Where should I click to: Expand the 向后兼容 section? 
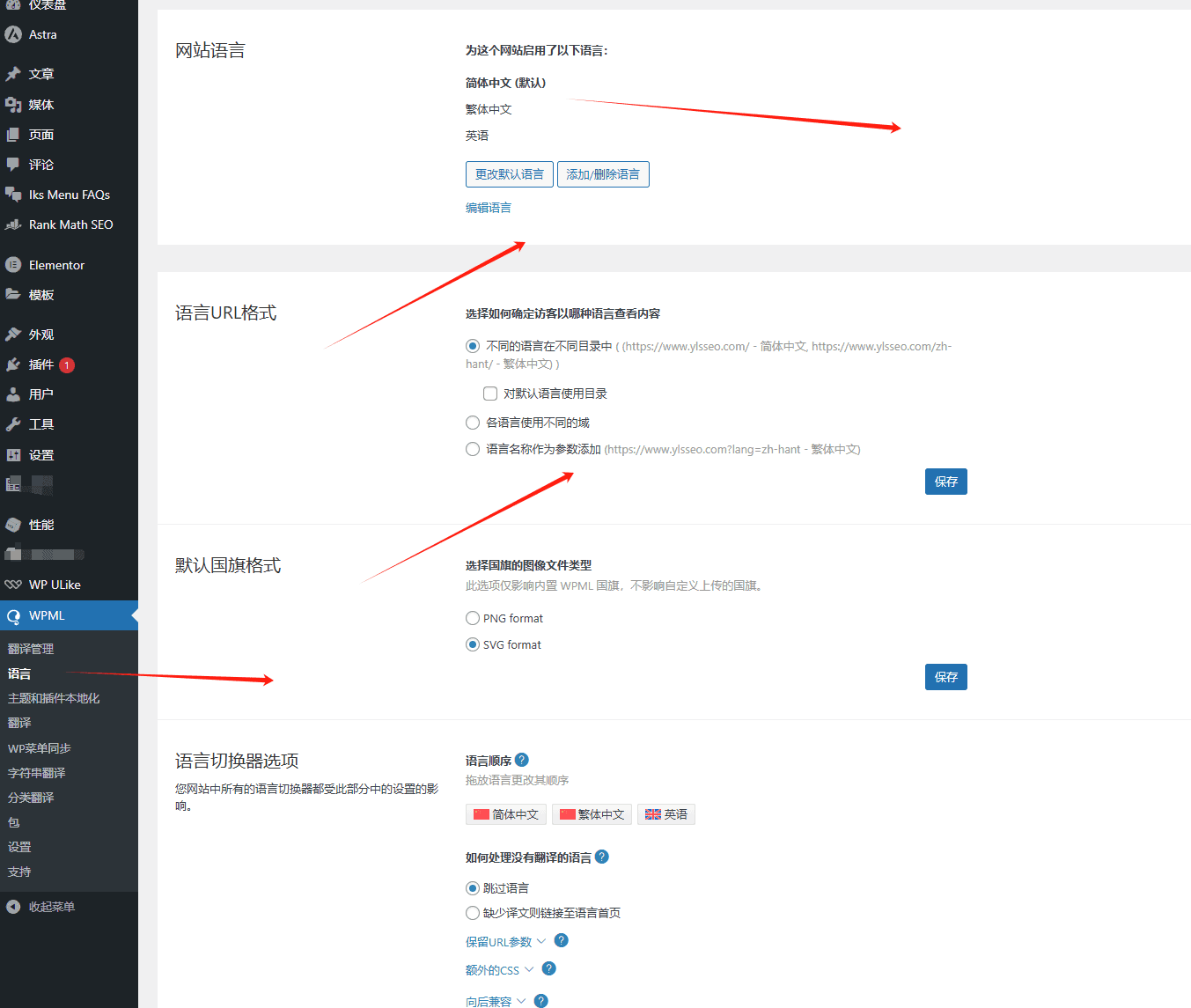pyautogui.click(x=496, y=1002)
